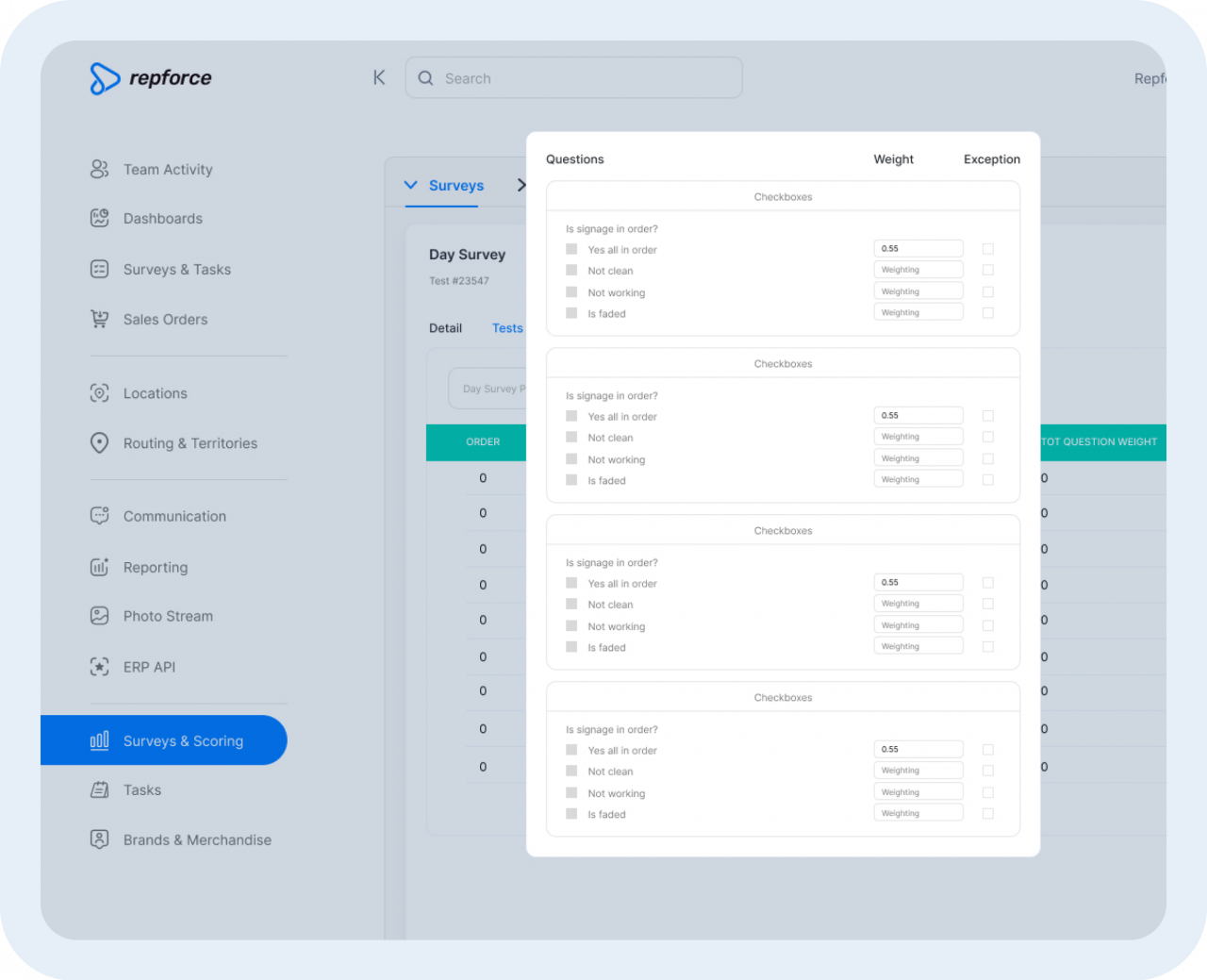The width and height of the screenshot is (1207, 980).
Task: Click inside the Search field
Action: (573, 77)
